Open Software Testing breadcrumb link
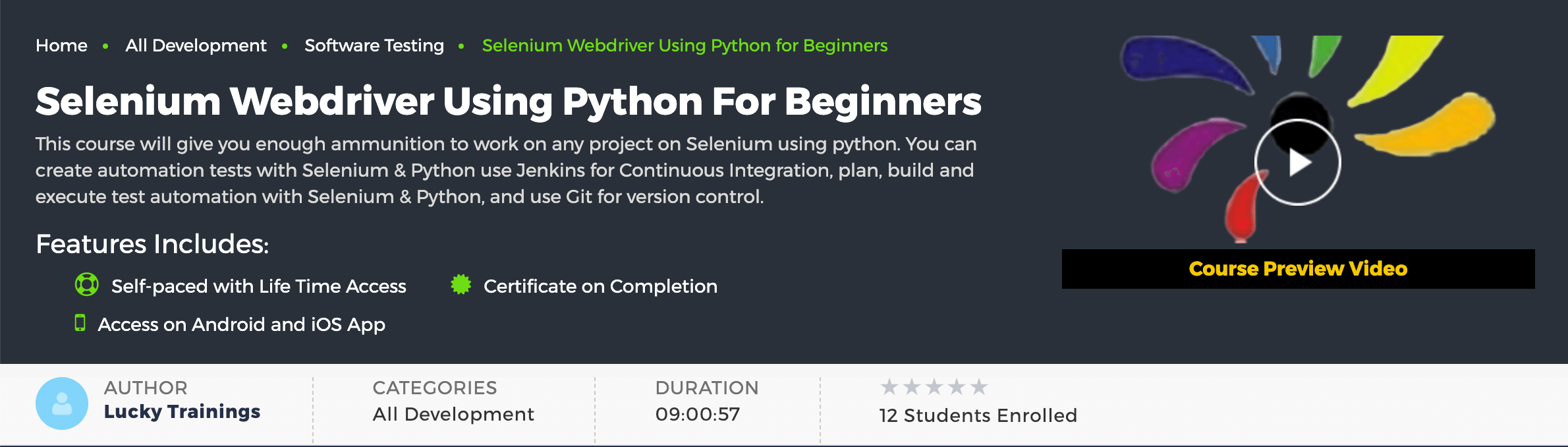Screen dimensions: 1568x447 [374, 45]
